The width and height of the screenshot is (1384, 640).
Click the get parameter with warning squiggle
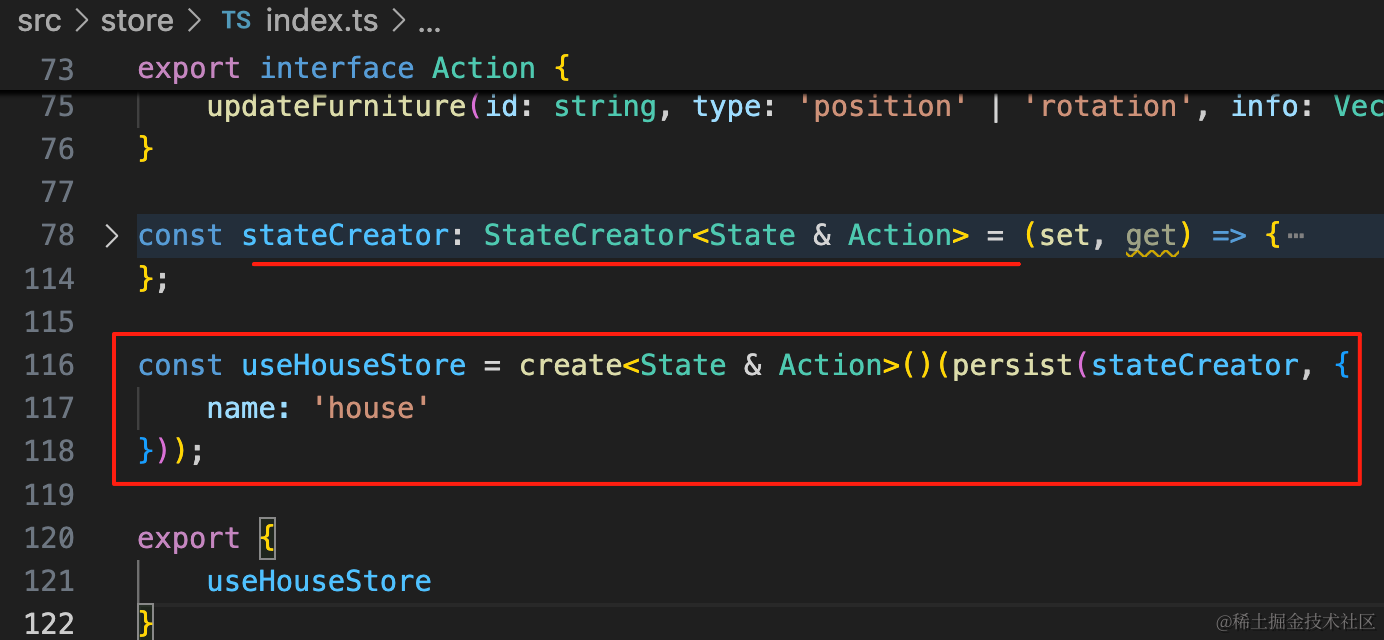coord(1151,236)
